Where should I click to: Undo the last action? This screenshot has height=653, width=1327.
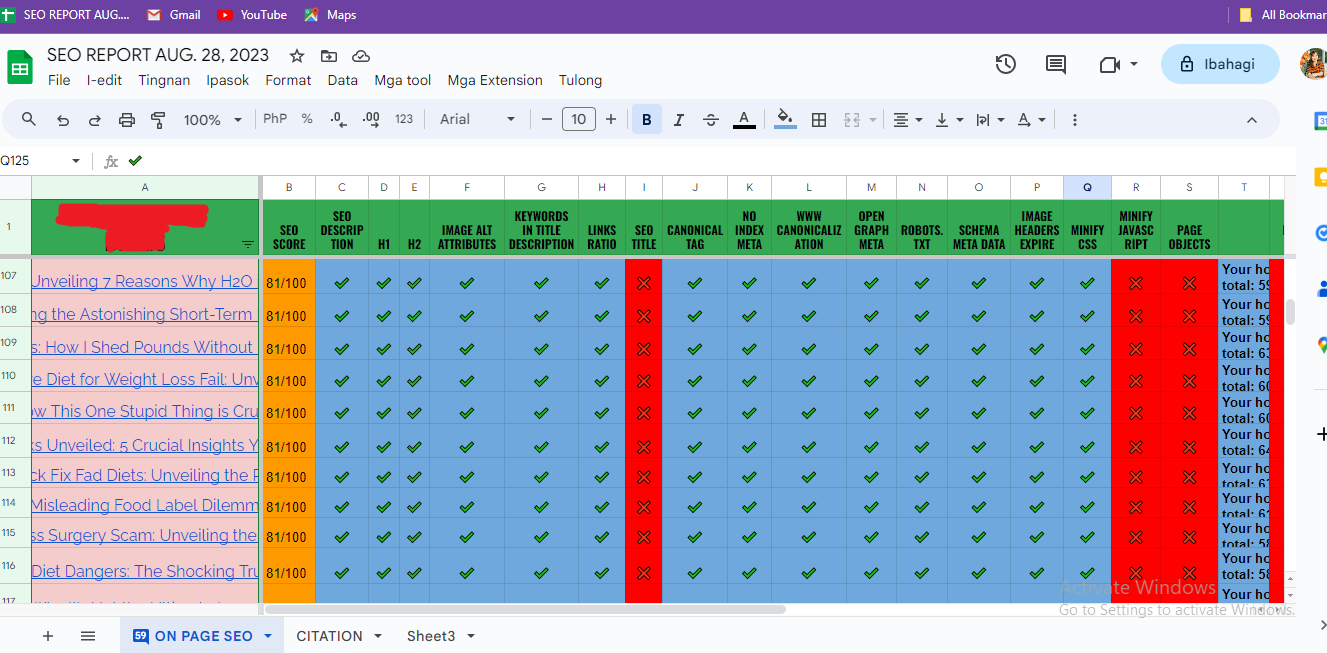pos(63,120)
